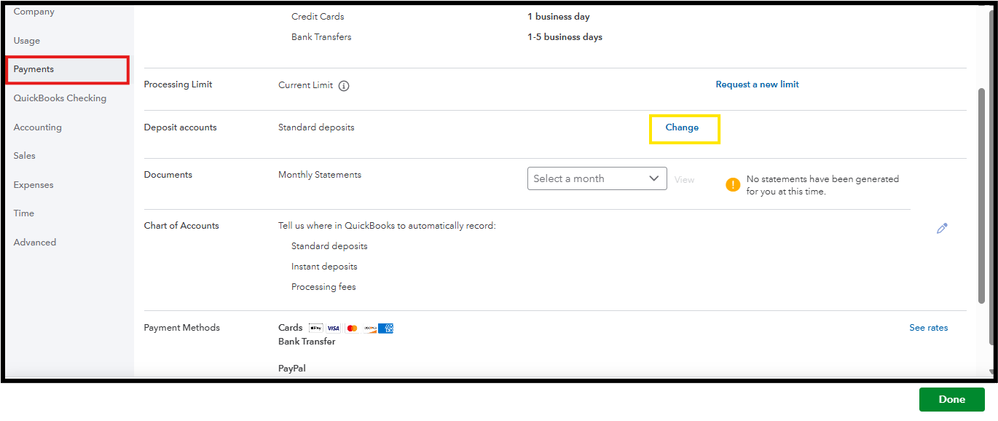Image resolution: width=998 pixels, height=421 pixels.
Task: Click the orange warning icon beside statements message
Action: (733, 185)
